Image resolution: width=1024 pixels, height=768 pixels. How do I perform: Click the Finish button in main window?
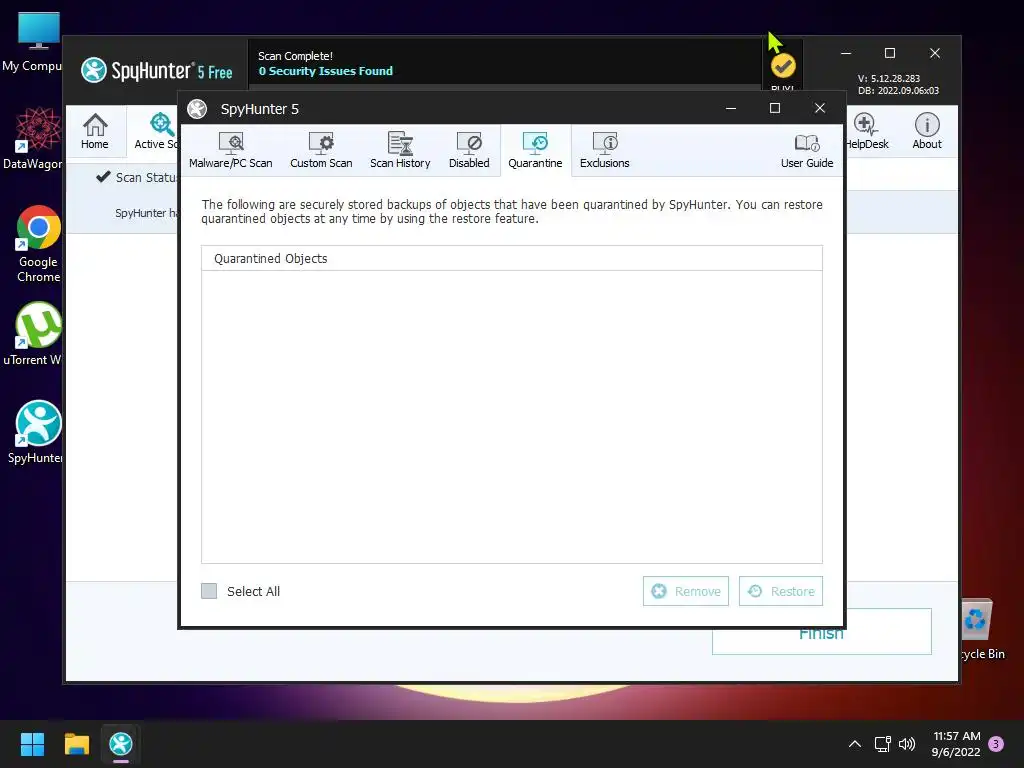(822, 640)
